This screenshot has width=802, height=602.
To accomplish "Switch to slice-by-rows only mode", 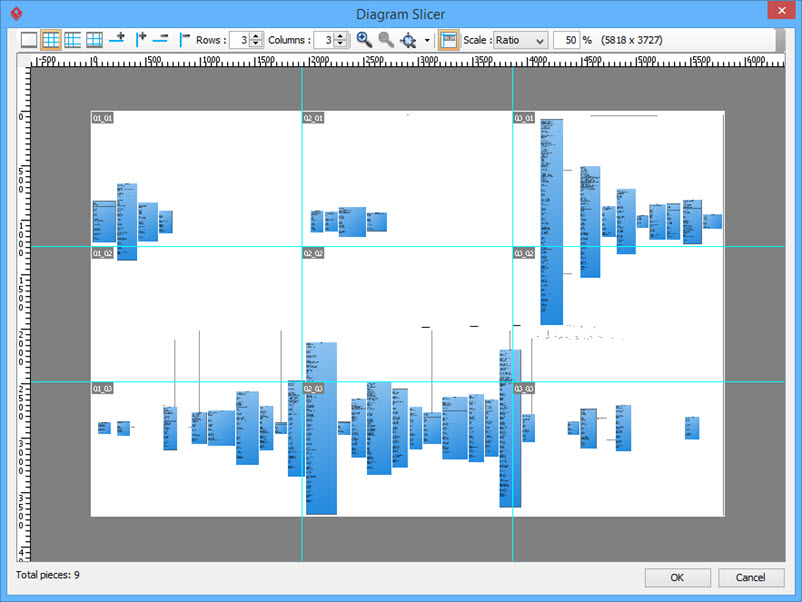I will (x=72, y=40).
